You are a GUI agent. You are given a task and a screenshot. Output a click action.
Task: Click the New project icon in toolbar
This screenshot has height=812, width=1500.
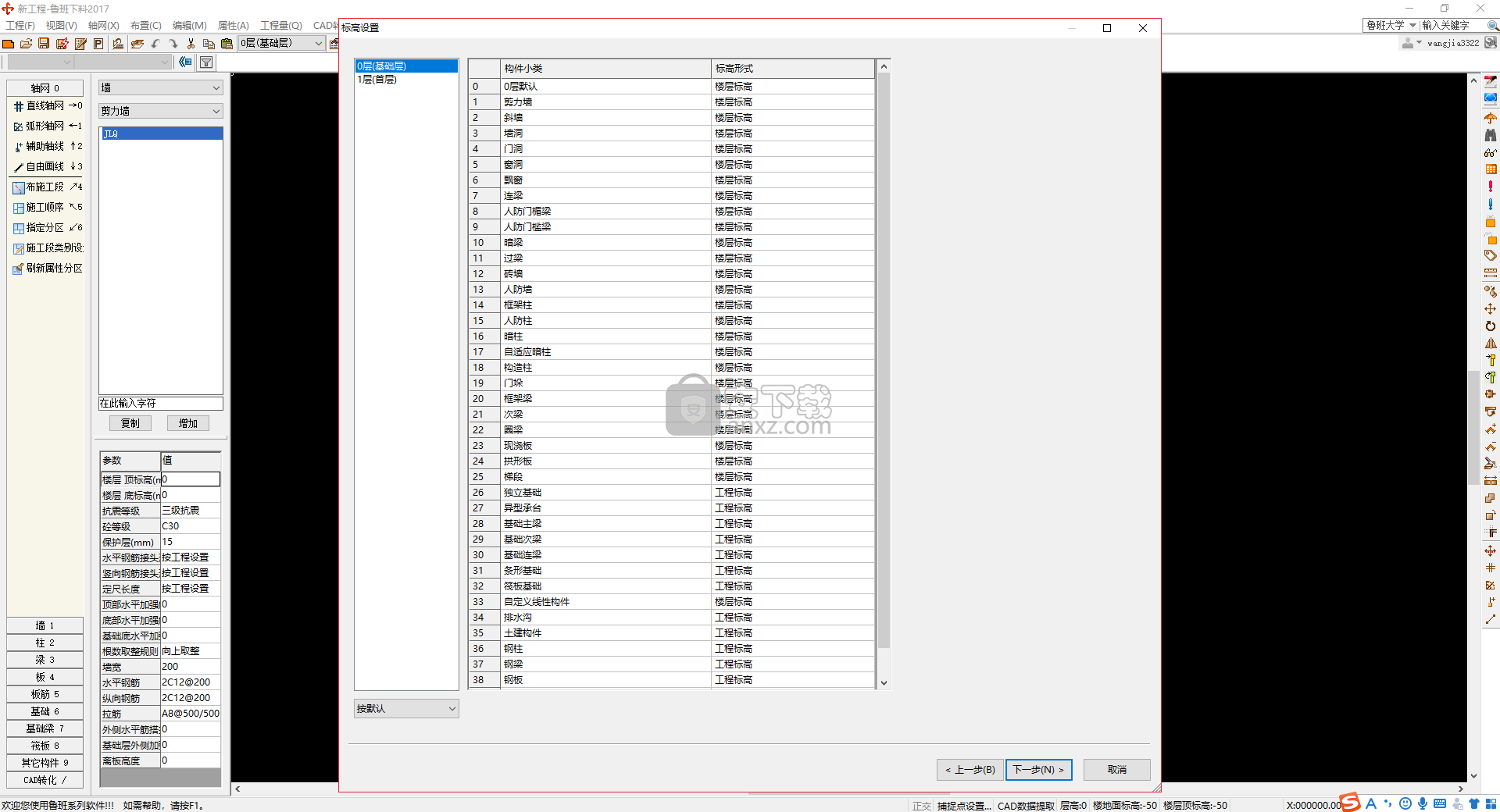(9, 44)
